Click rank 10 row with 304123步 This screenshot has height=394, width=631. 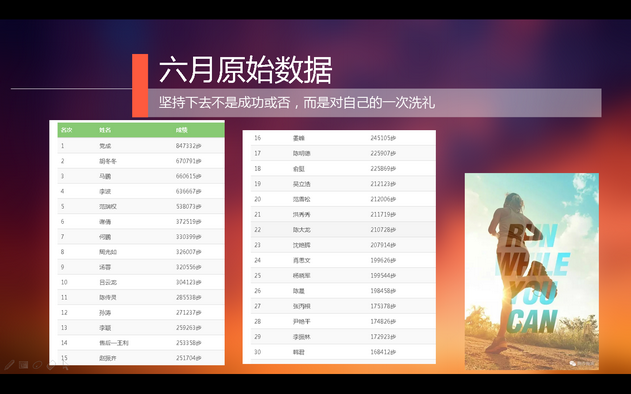(x=141, y=282)
